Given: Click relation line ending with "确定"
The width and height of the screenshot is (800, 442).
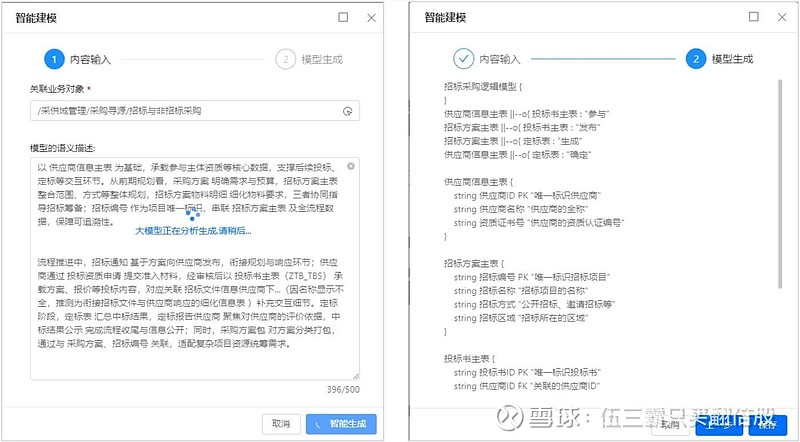Looking at the screenshot, I should click(x=517, y=155).
